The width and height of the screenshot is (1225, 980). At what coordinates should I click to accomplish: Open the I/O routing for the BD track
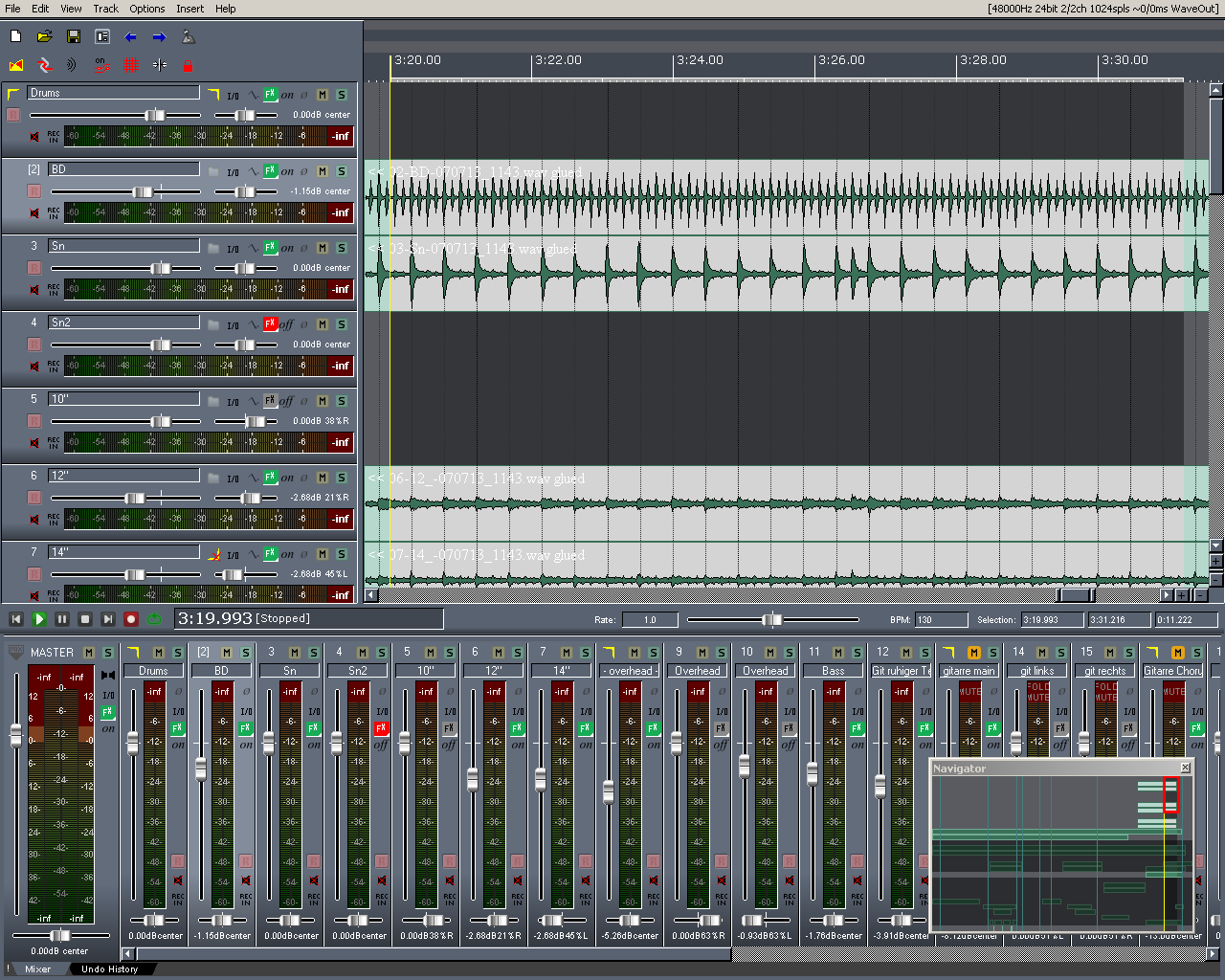[x=234, y=172]
